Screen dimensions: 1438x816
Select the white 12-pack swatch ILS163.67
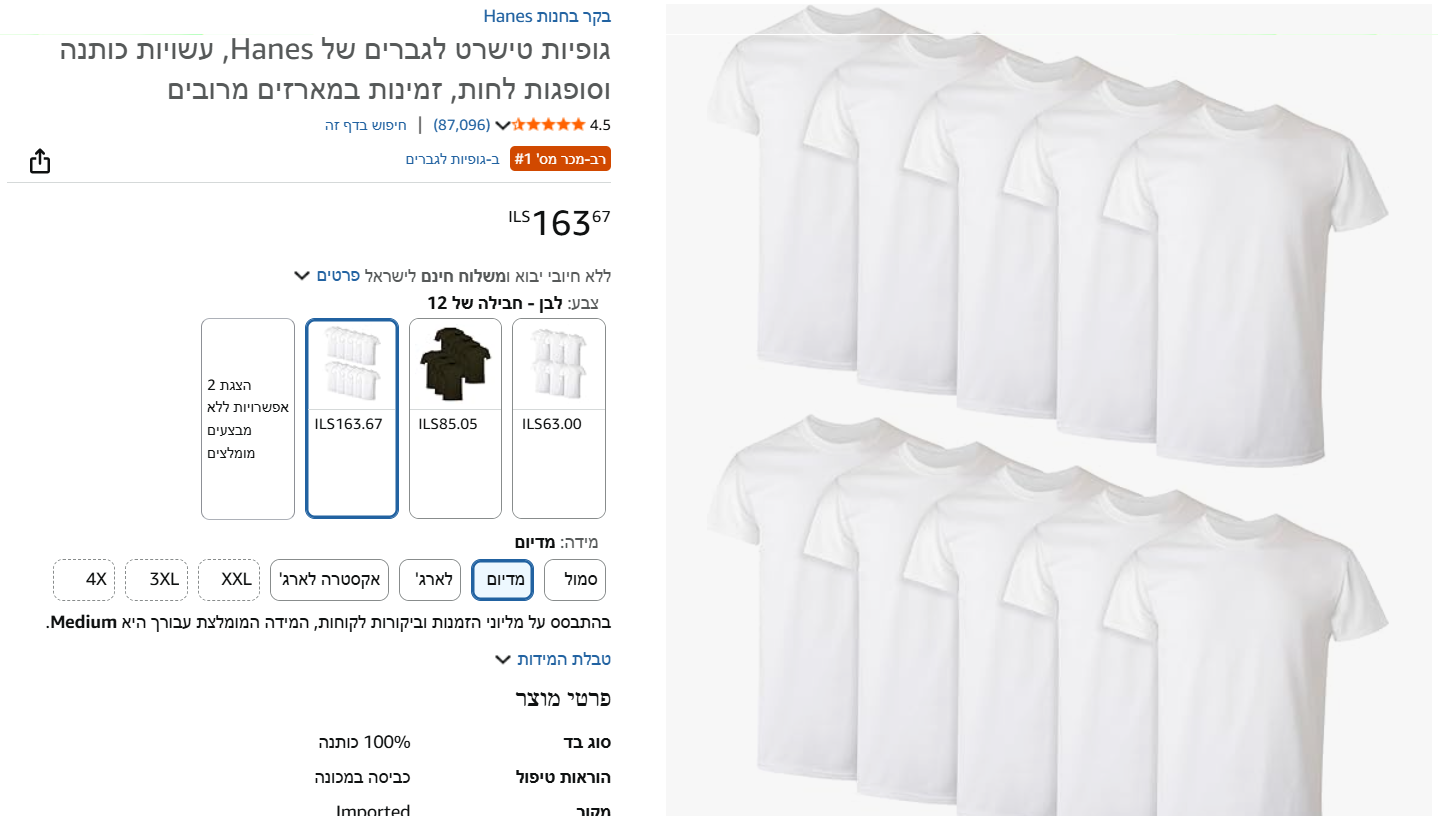pyautogui.click(x=352, y=418)
